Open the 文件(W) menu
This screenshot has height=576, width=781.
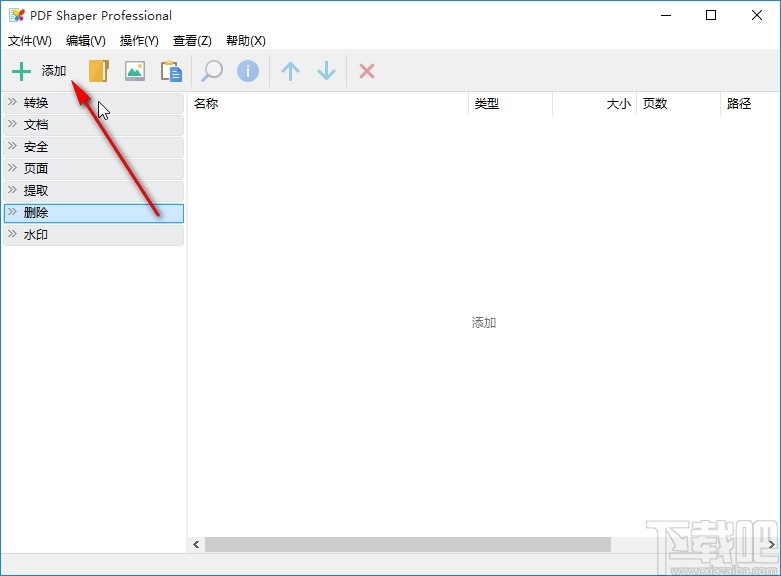tap(30, 40)
